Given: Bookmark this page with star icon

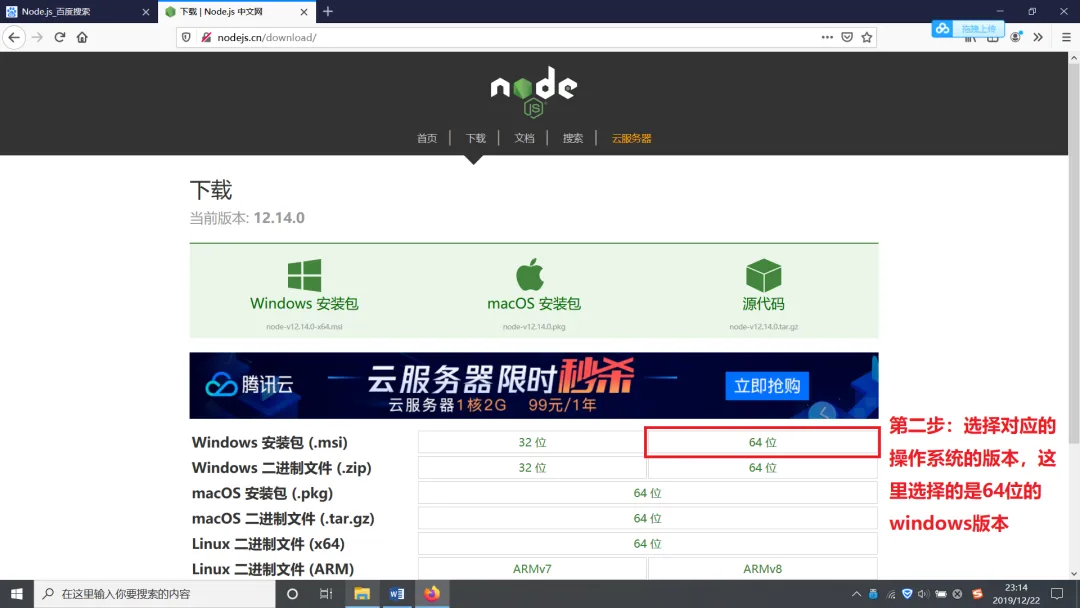Looking at the screenshot, I should pyautogui.click(x=866, y=37).
